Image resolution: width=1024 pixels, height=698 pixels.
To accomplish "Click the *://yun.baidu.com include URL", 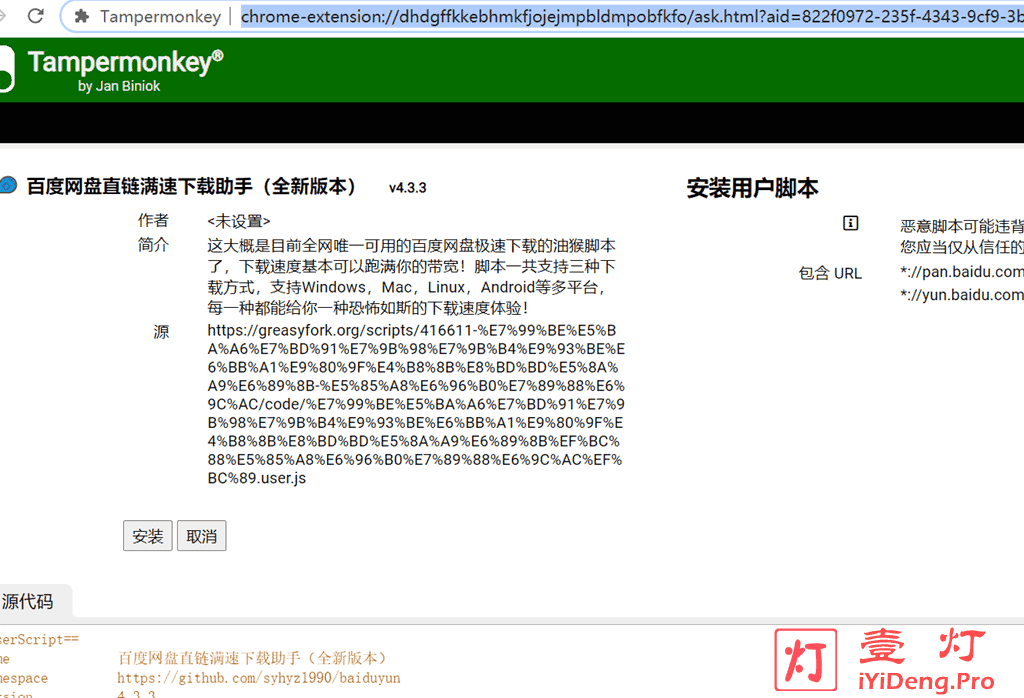I will (962, 294).
